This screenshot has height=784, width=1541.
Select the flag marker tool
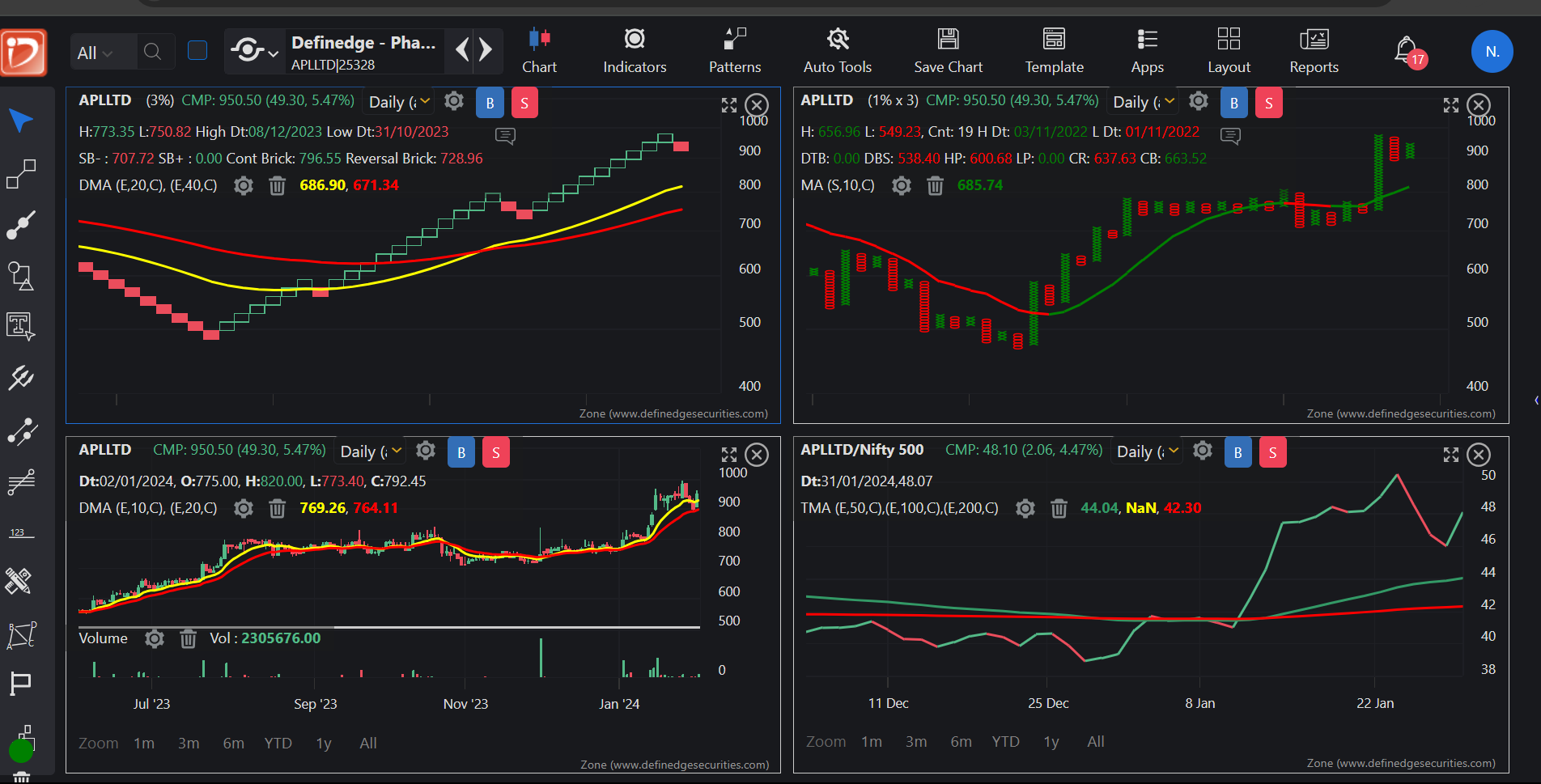[x=20, y=684]
